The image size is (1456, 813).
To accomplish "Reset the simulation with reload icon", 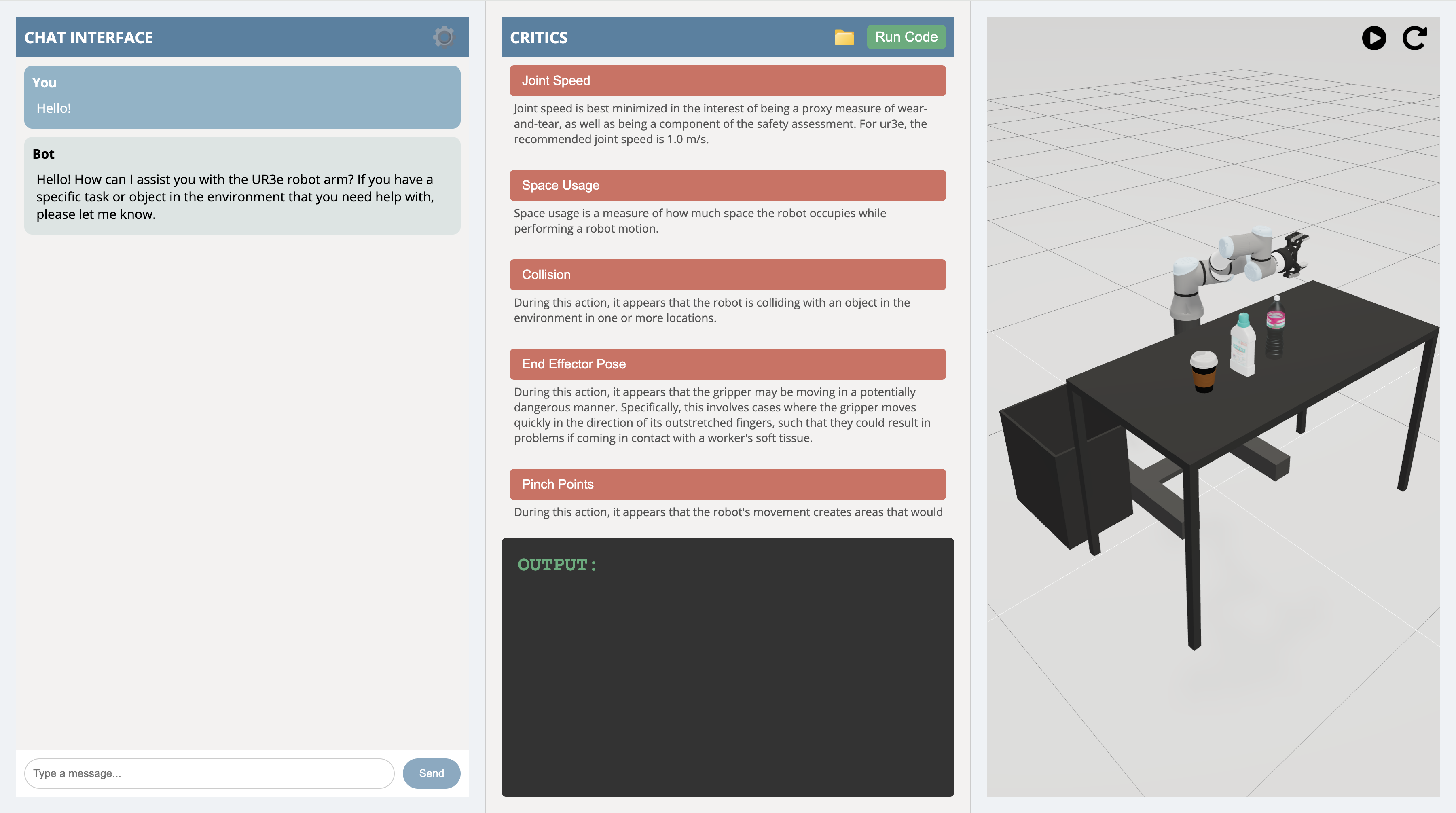I will 1414,38.
